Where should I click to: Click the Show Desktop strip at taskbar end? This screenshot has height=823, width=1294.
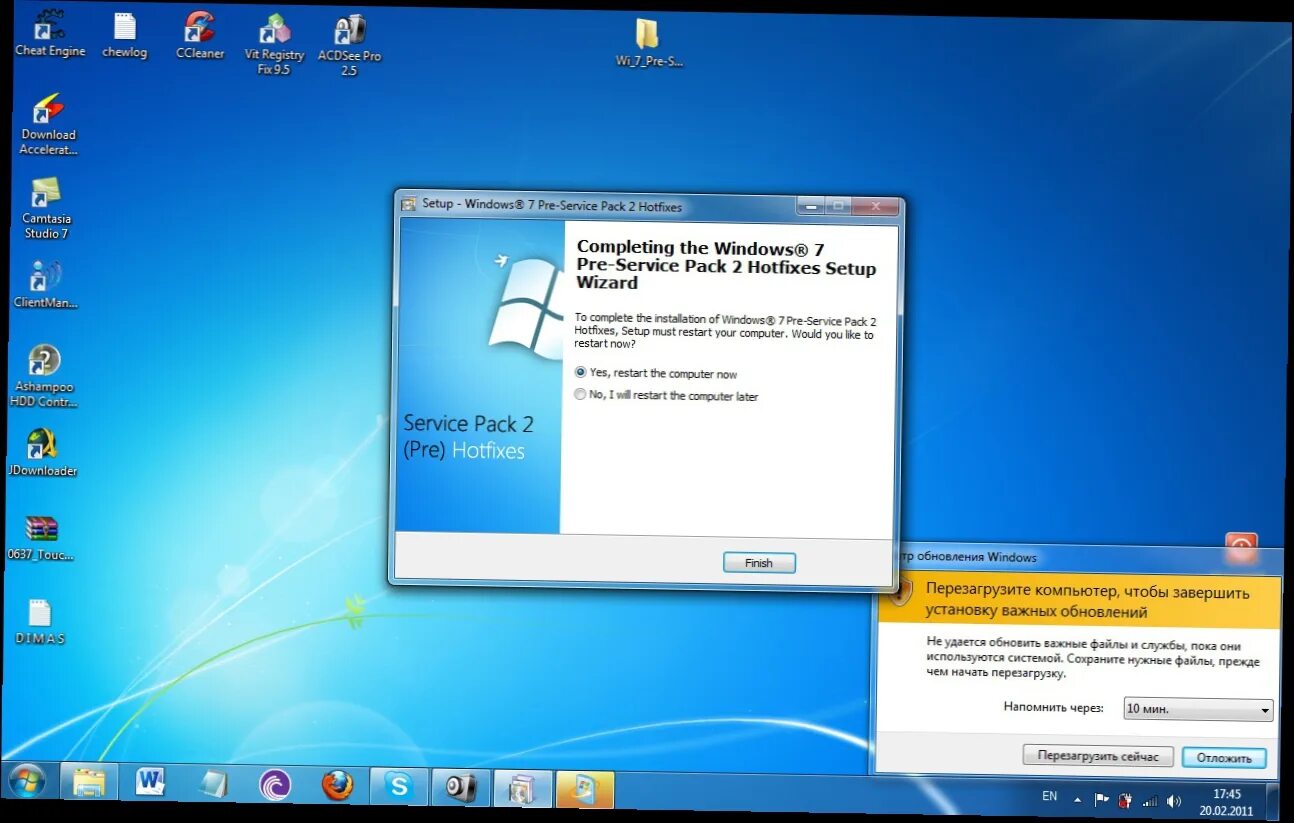(x=1273, y=804)
